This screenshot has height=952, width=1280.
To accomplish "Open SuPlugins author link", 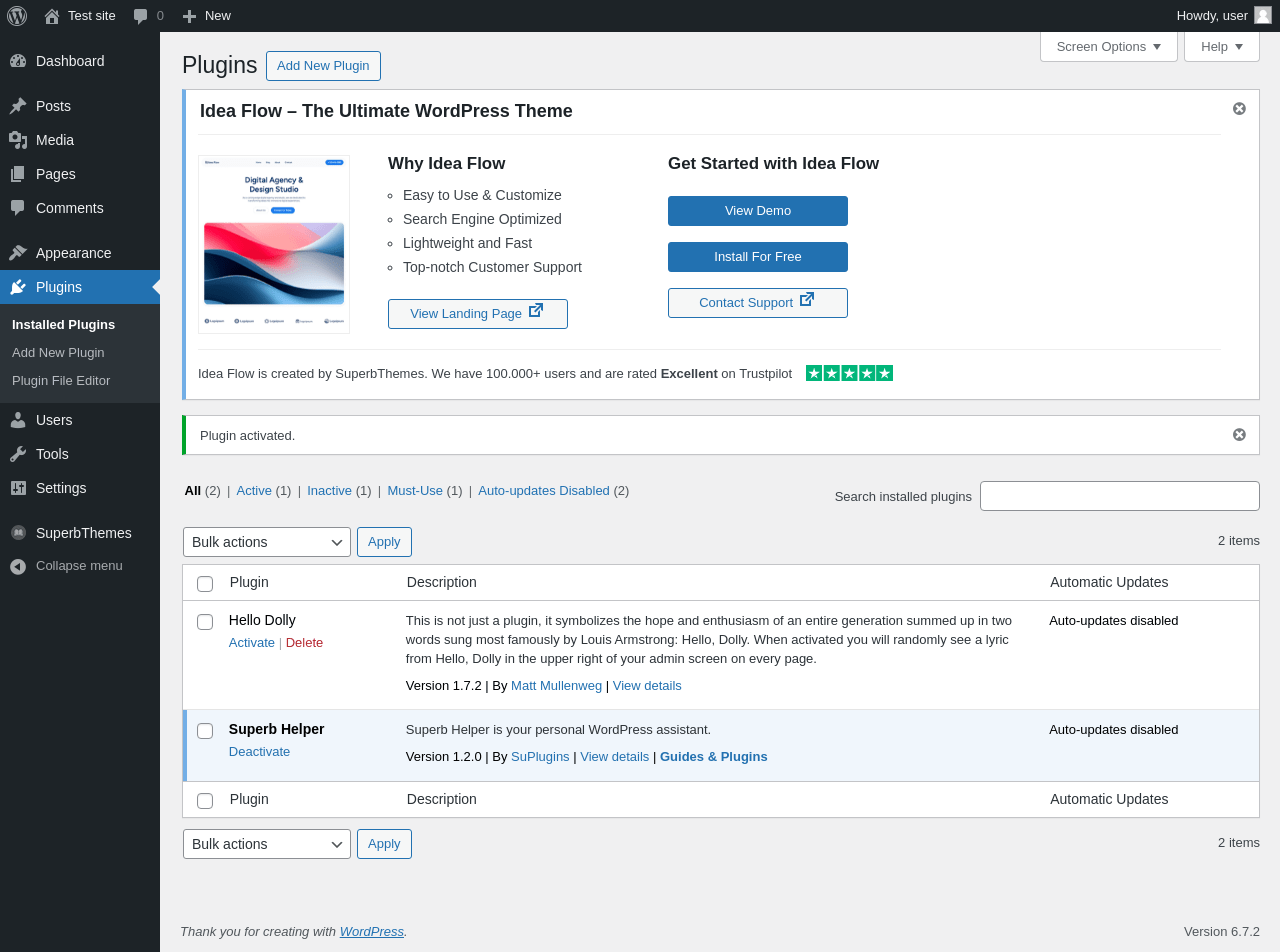I will coord(540,756).
